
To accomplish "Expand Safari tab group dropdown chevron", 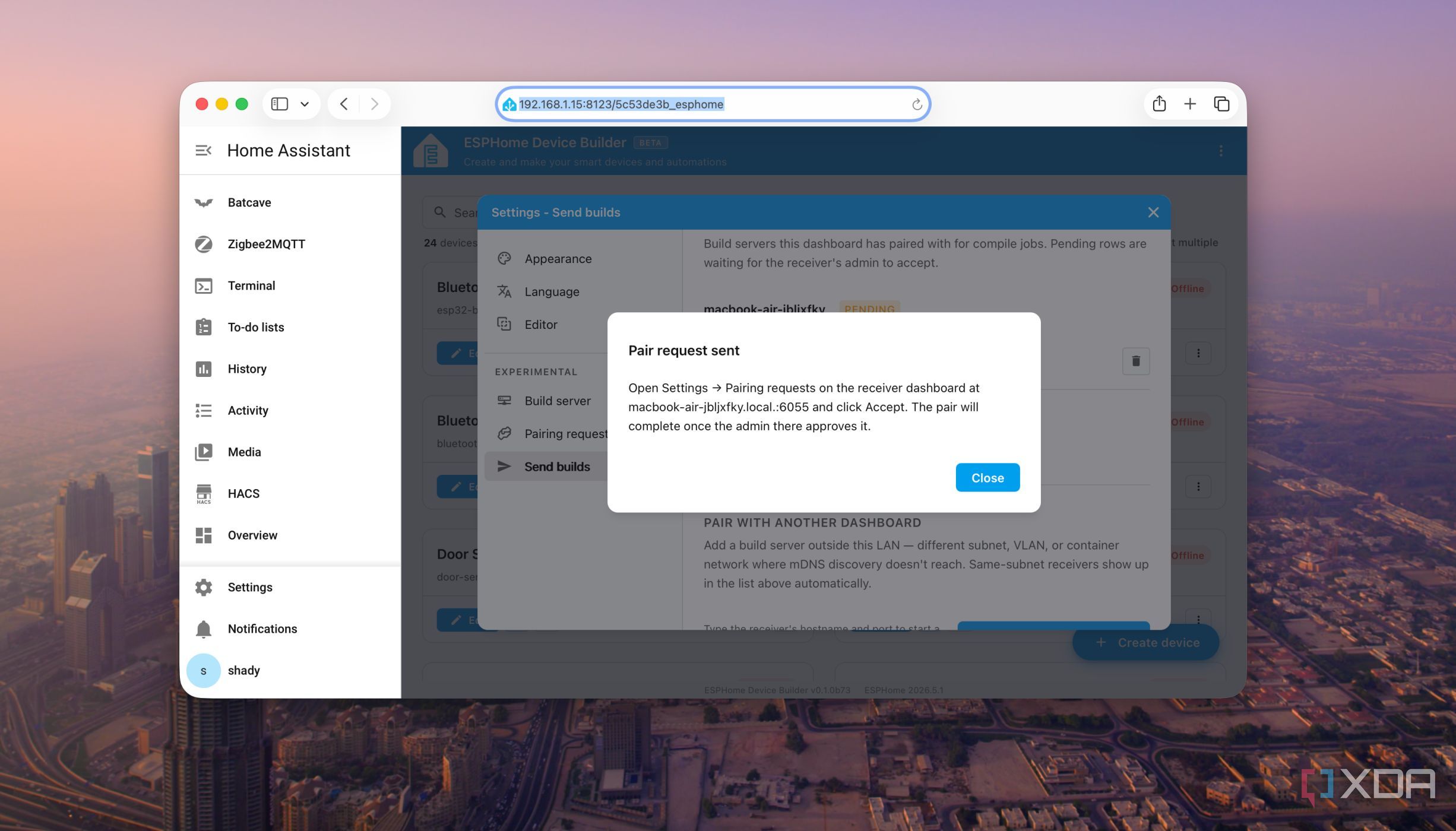I will click(305, 104).
